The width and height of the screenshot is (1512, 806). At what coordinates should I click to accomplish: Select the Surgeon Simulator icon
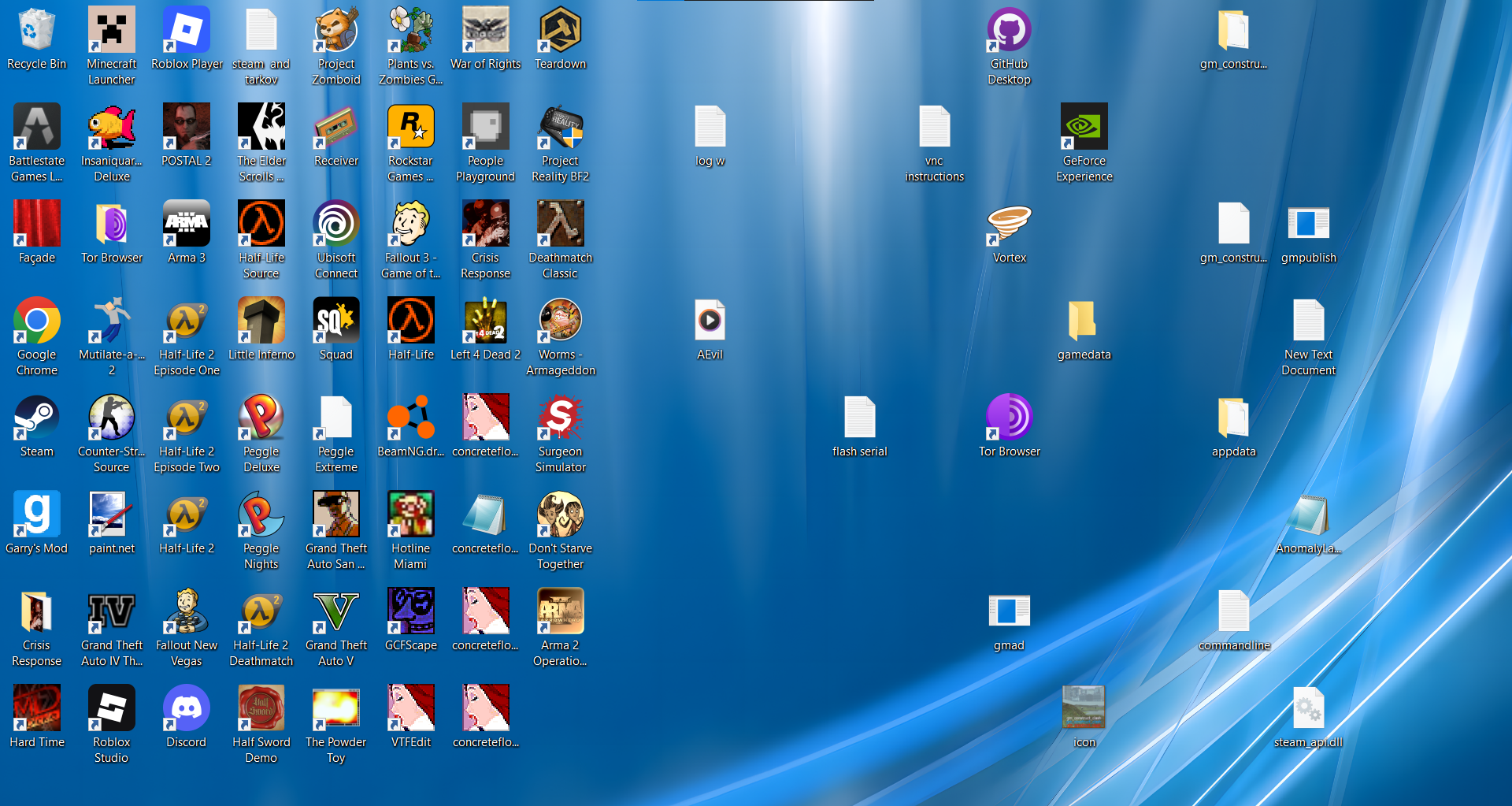click(x=561, y=417)
